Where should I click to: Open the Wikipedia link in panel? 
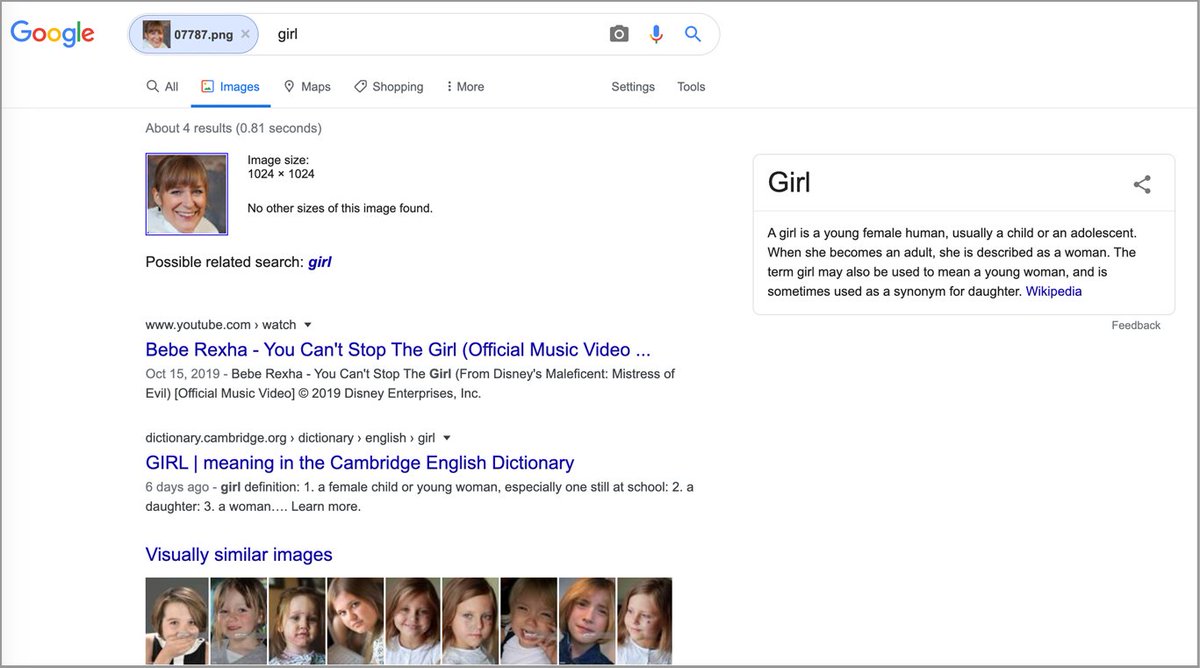(x=1054, y=292)
